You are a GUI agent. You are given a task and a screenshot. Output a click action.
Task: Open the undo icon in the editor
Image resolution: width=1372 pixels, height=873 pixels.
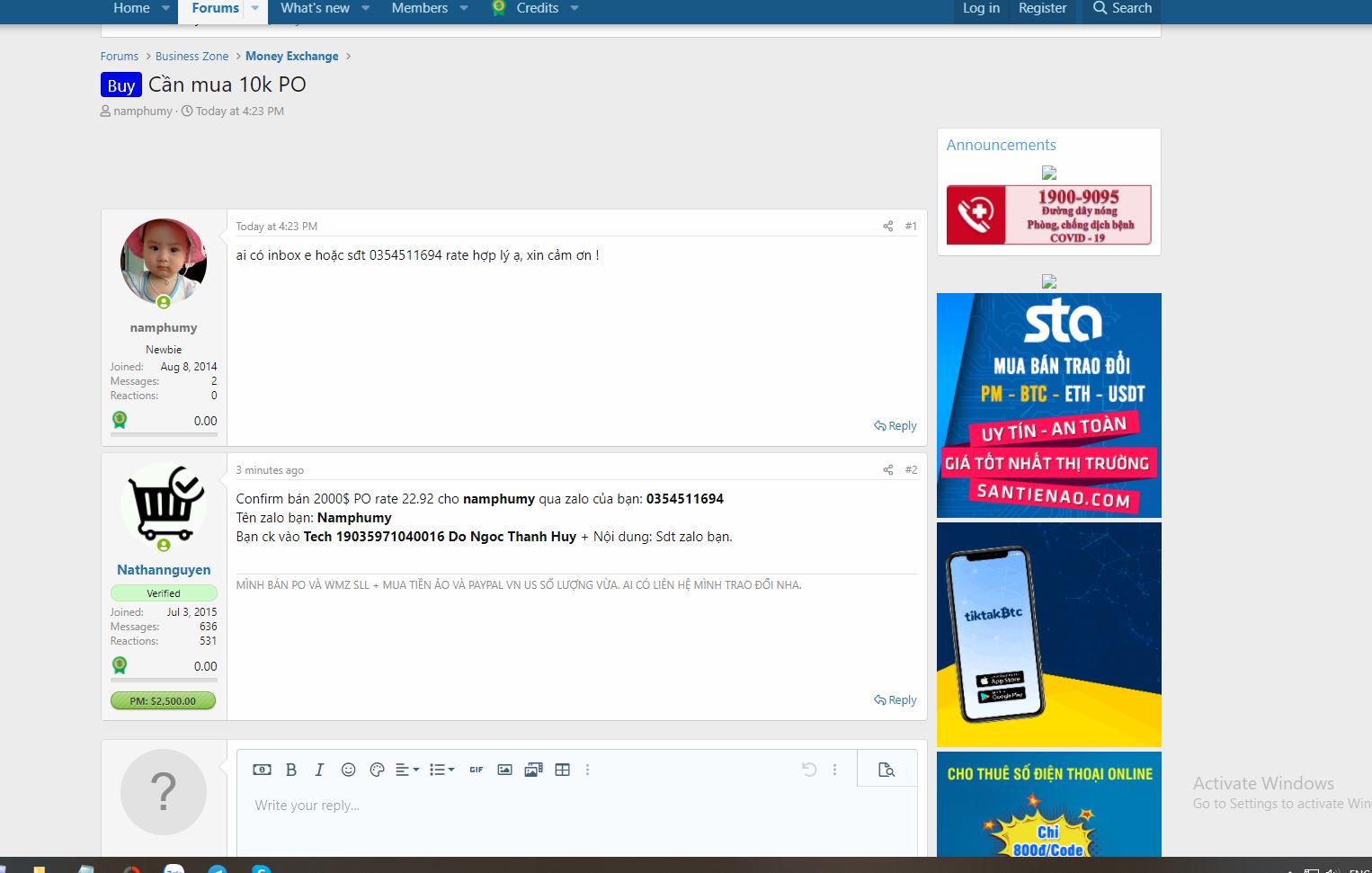pyautogui.click(x=809, y=770)
